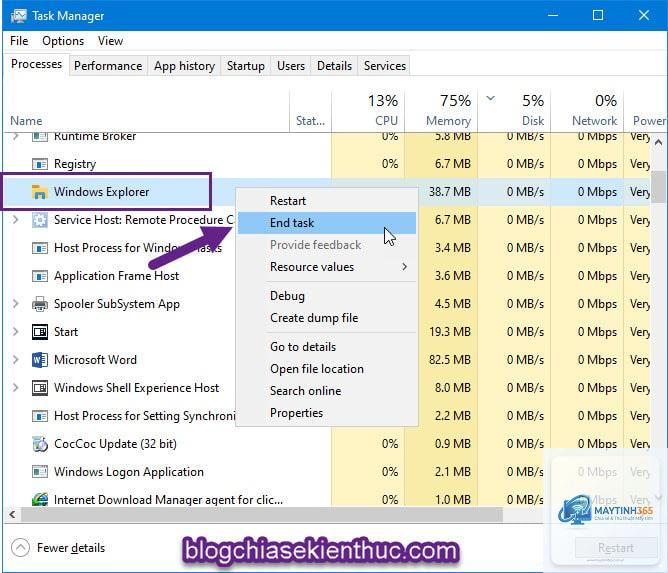Image resolution: width=668 pixels, height=573 pixels.
Task: Click the Microsoft Word icon
Action: pyautogui.click(x=40, y=360)
